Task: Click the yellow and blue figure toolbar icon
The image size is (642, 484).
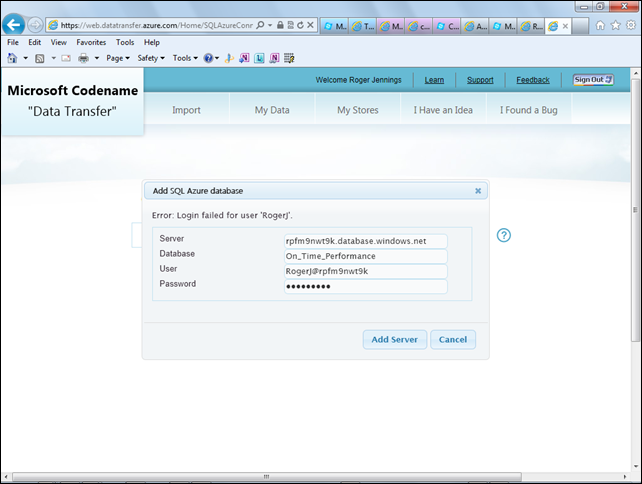Action: pyautogui.click(x=229, y=58)
